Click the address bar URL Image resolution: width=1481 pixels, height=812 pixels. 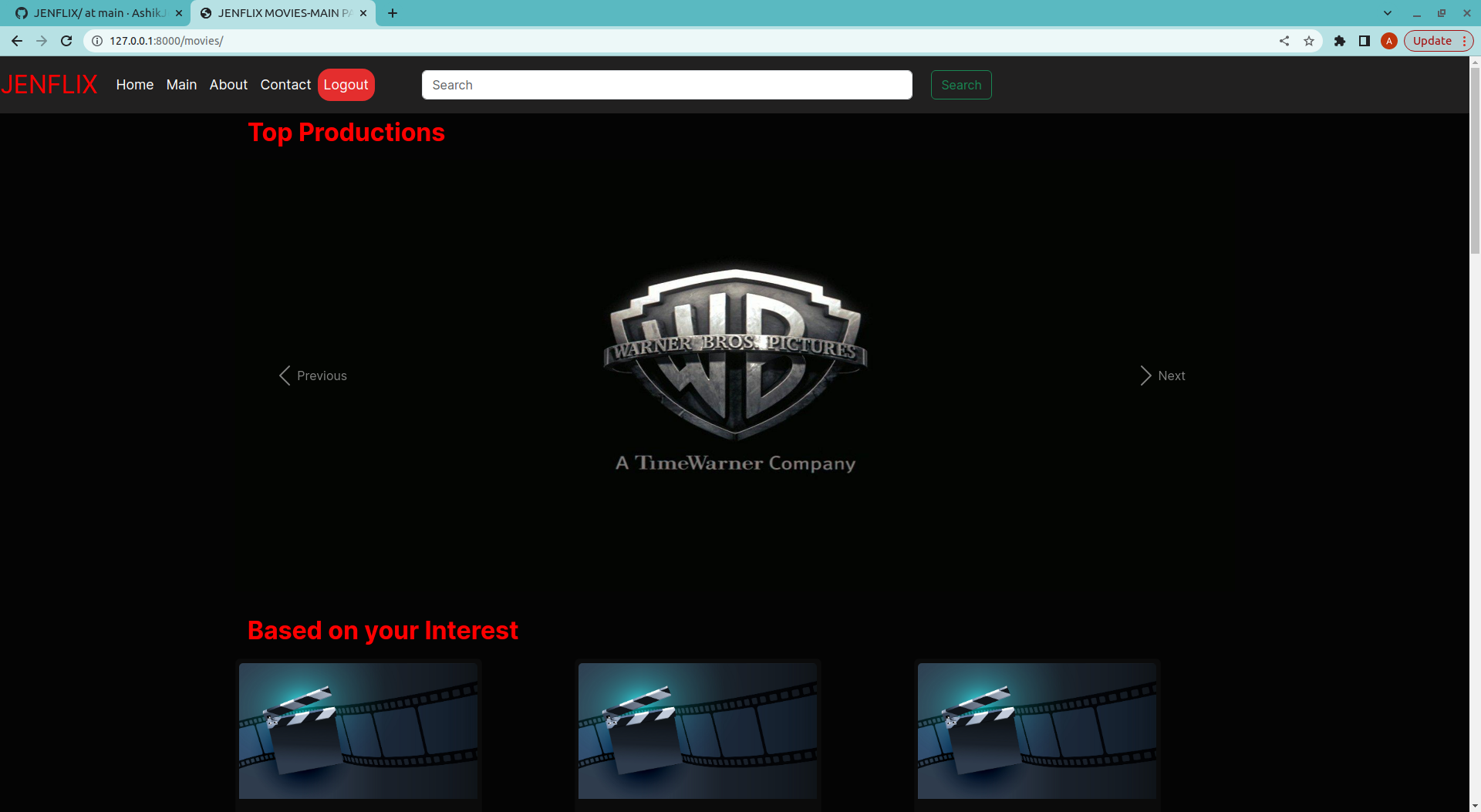[x=167, y=41]
